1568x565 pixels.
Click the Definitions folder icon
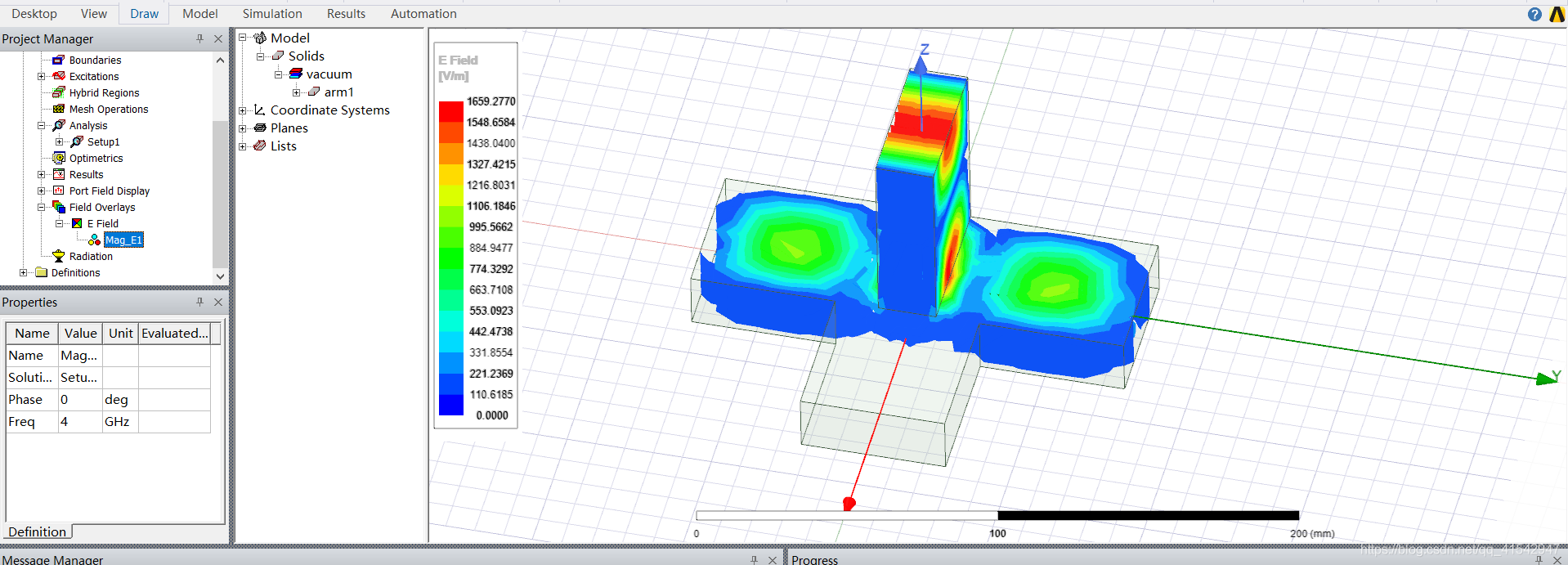coord(41,272)
